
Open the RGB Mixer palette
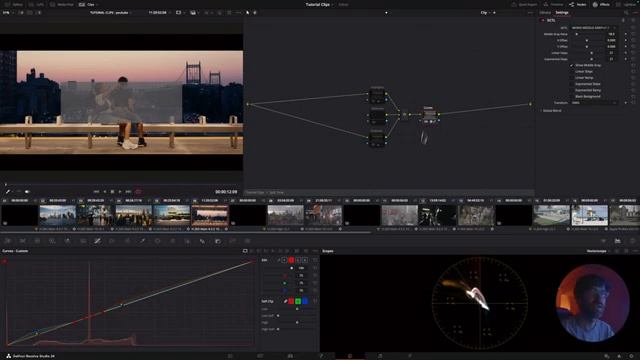(67, 241)
